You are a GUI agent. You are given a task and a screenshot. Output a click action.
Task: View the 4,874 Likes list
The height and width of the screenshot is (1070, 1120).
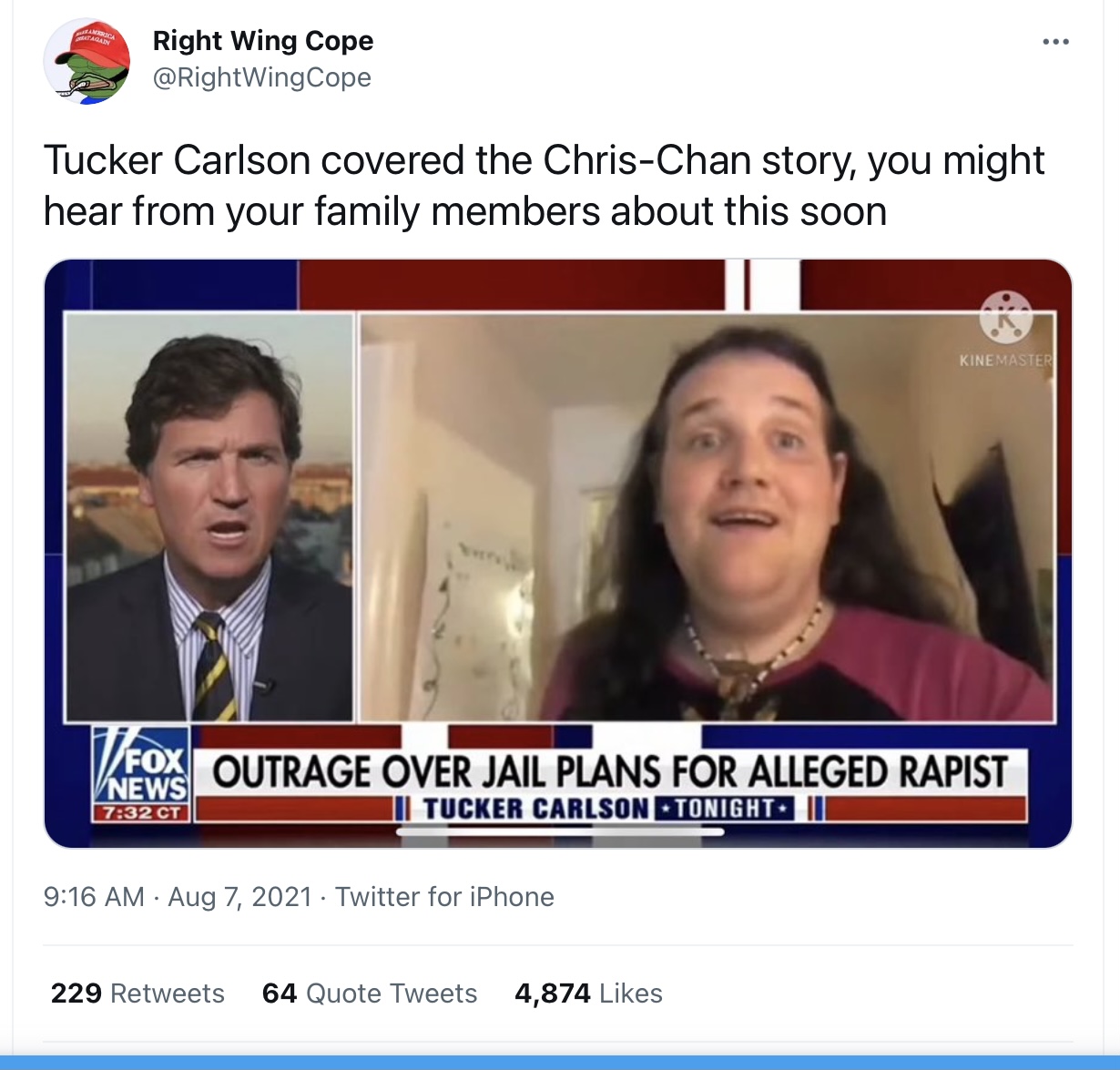[588, 993]
